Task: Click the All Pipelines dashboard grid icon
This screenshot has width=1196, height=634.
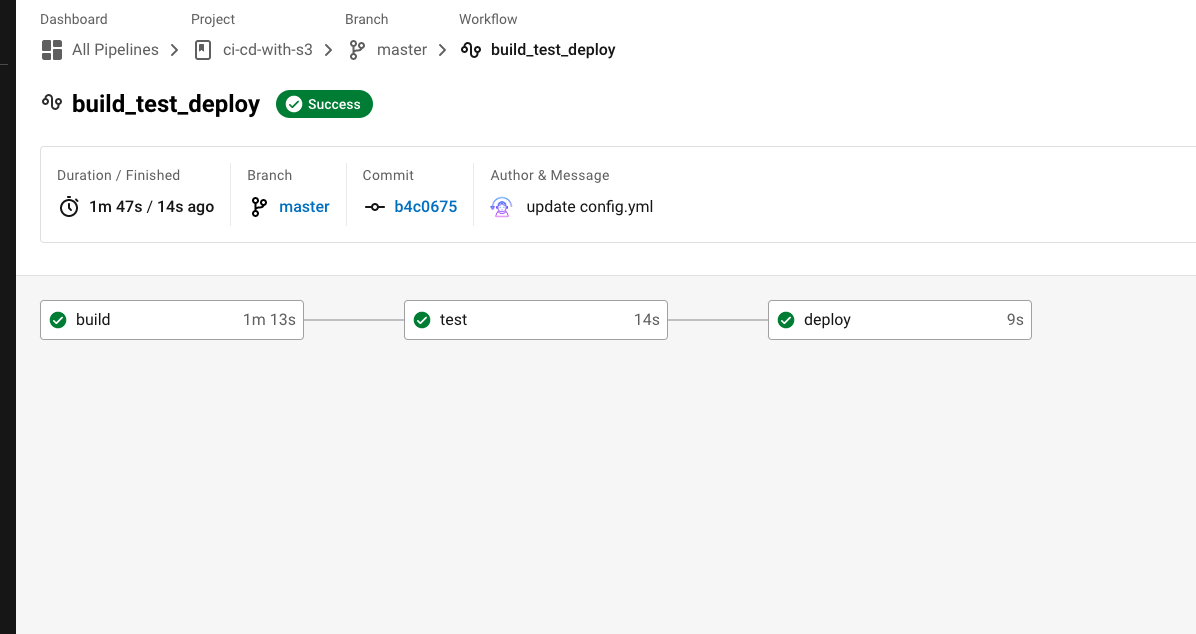Action: coord(52,50)
